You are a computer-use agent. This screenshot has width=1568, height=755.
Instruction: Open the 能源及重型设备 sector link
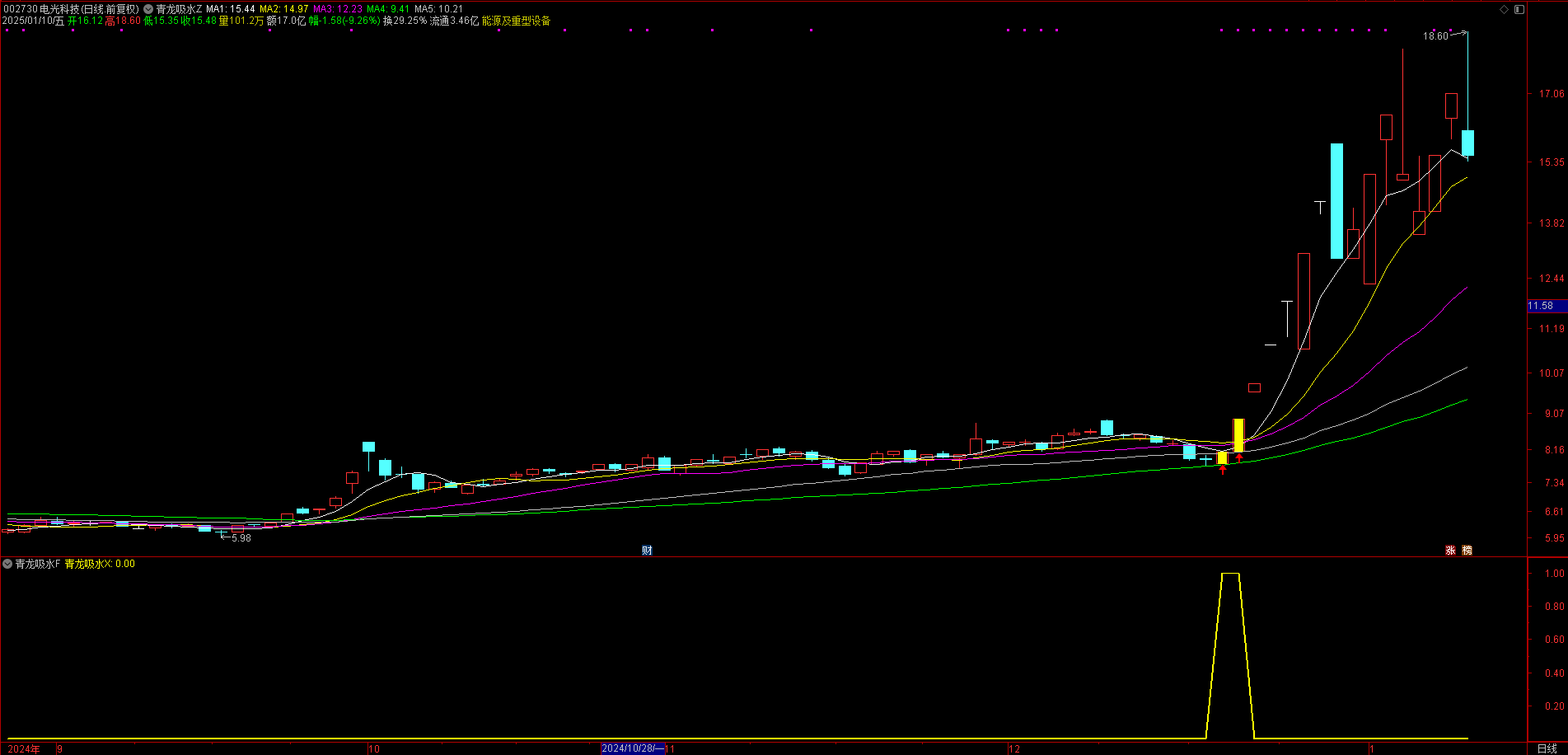516,21
